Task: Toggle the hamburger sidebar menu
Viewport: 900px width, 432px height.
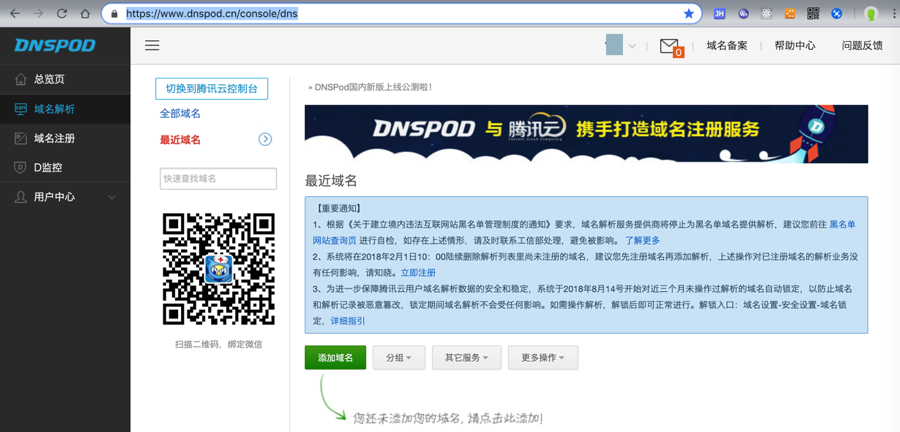Action: (x=152, y=46)
